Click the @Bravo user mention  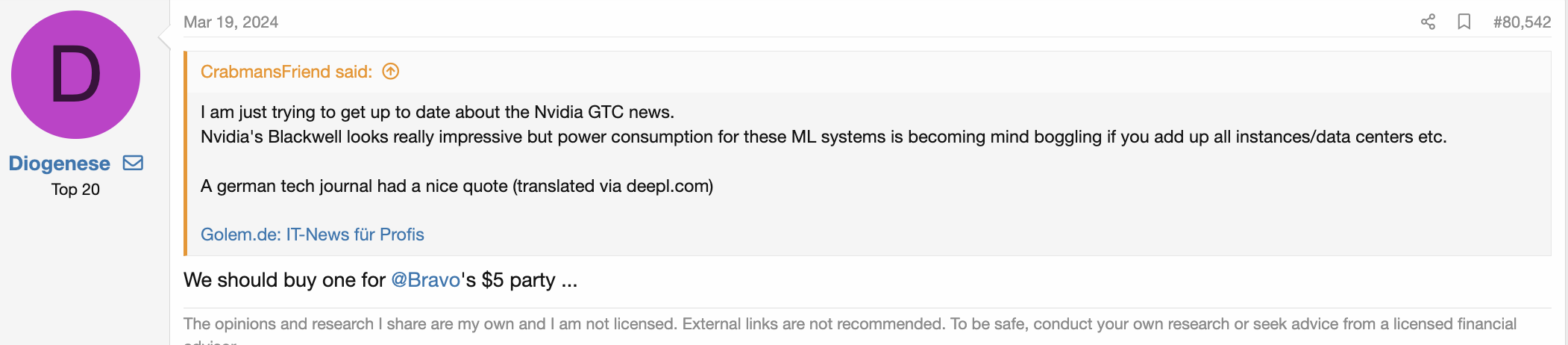[x=425, y=280]
